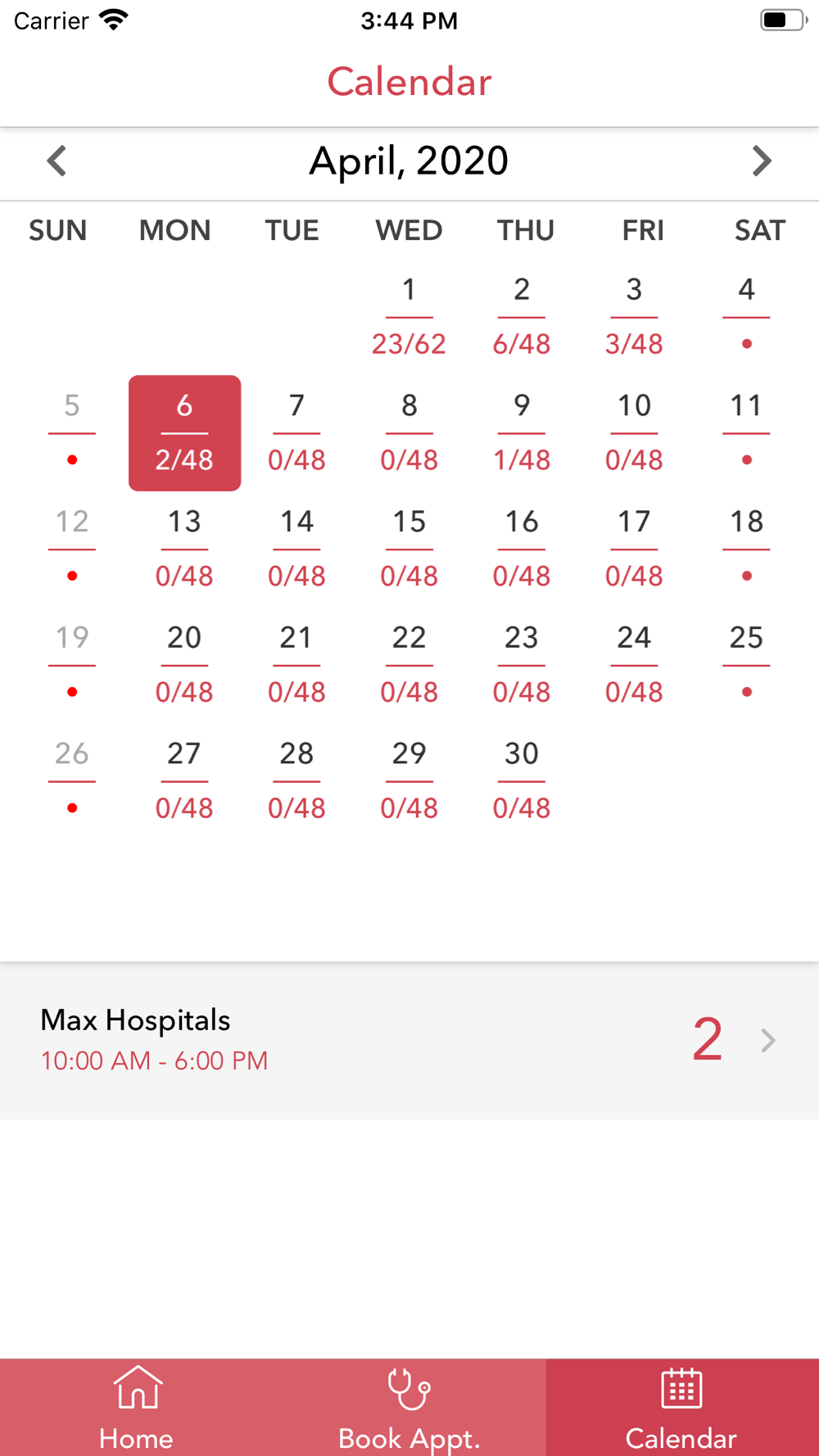Select Saturday April 4 with dot
819x1456 pixels.
[746, 317]
